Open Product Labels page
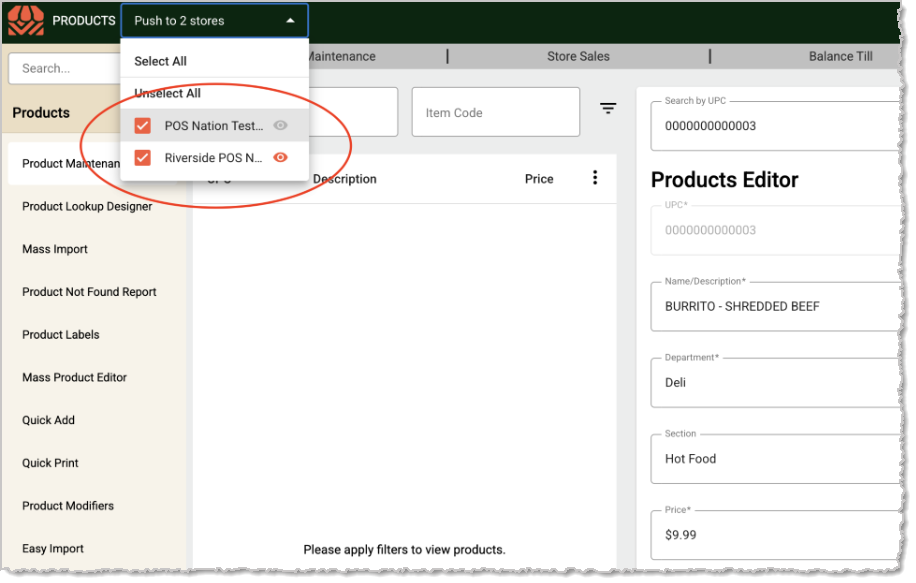 click(61, 335)
